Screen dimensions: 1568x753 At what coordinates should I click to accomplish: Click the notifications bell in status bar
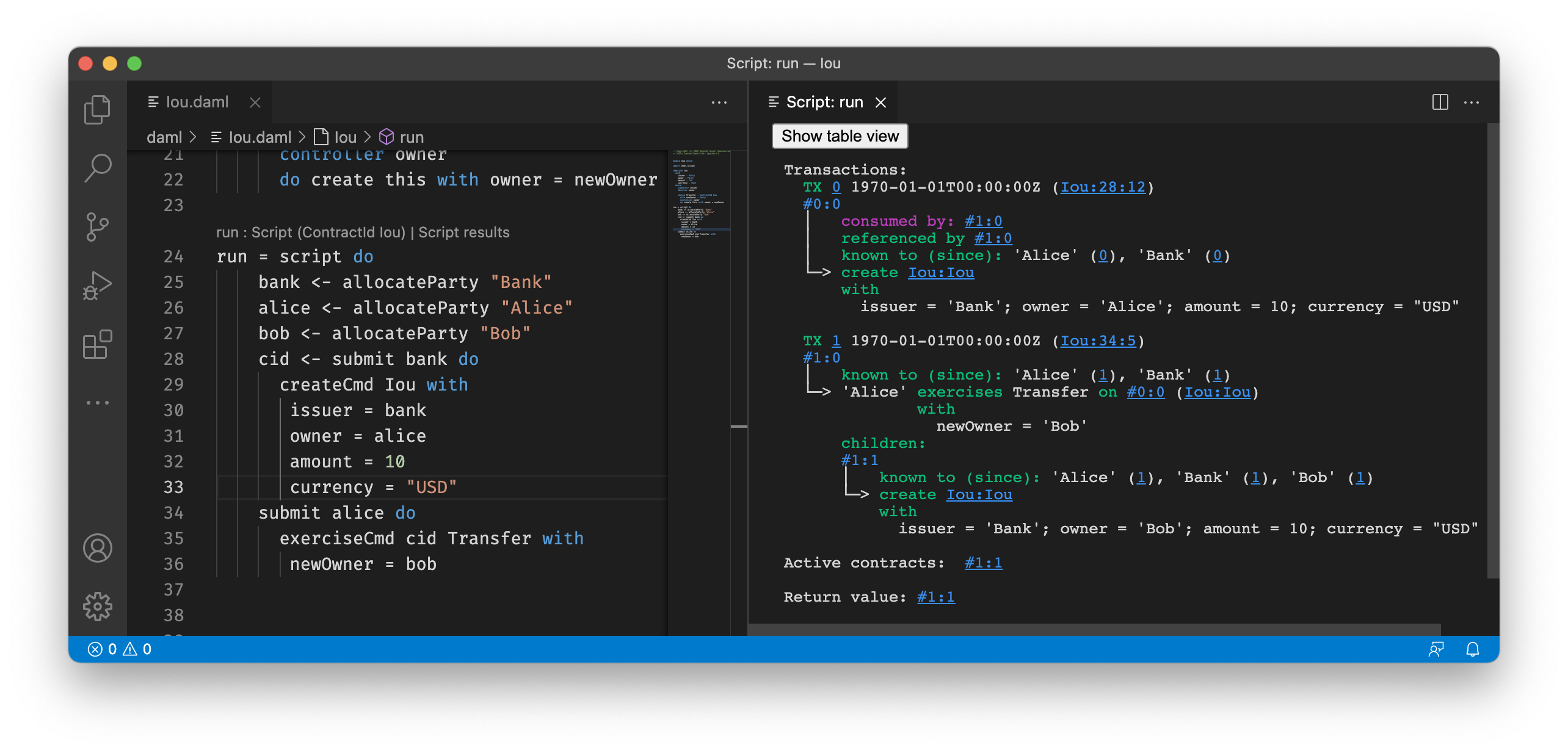tap(1472, 649)
